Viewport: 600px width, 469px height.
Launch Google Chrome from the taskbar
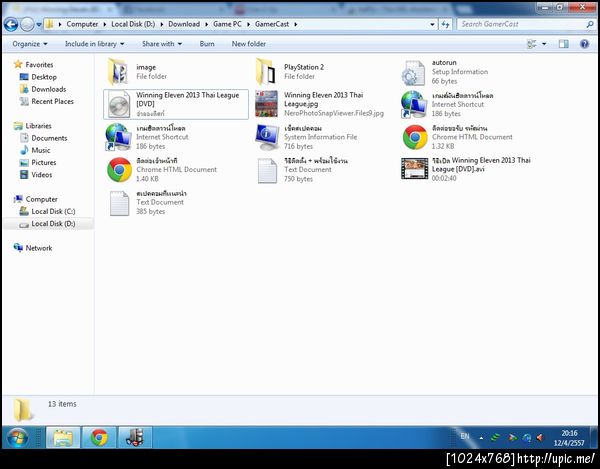[99, 437]
